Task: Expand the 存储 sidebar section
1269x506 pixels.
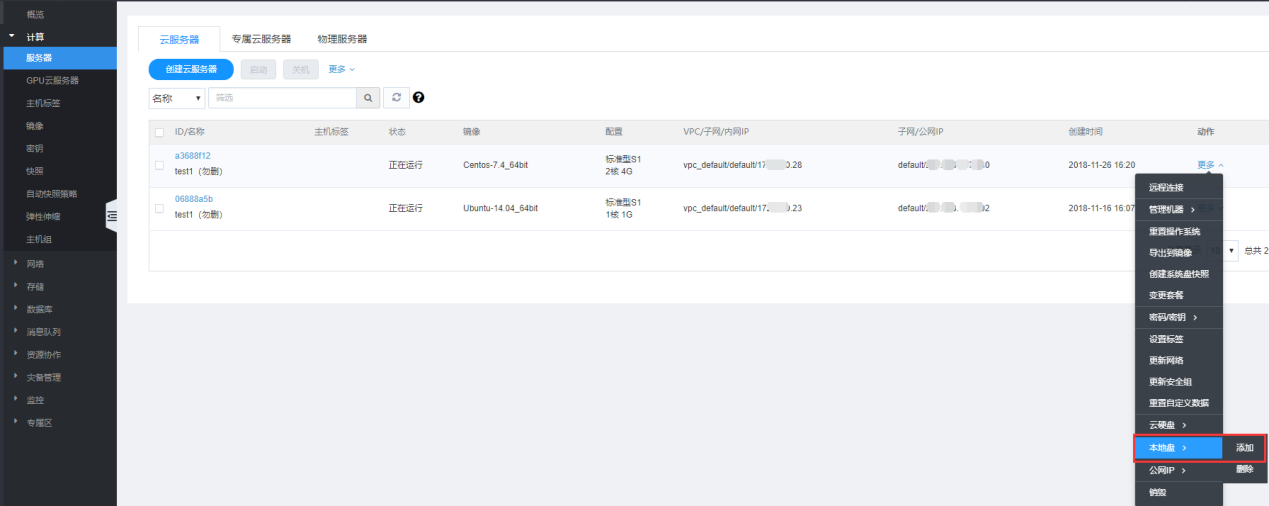Action: (35, 287)
